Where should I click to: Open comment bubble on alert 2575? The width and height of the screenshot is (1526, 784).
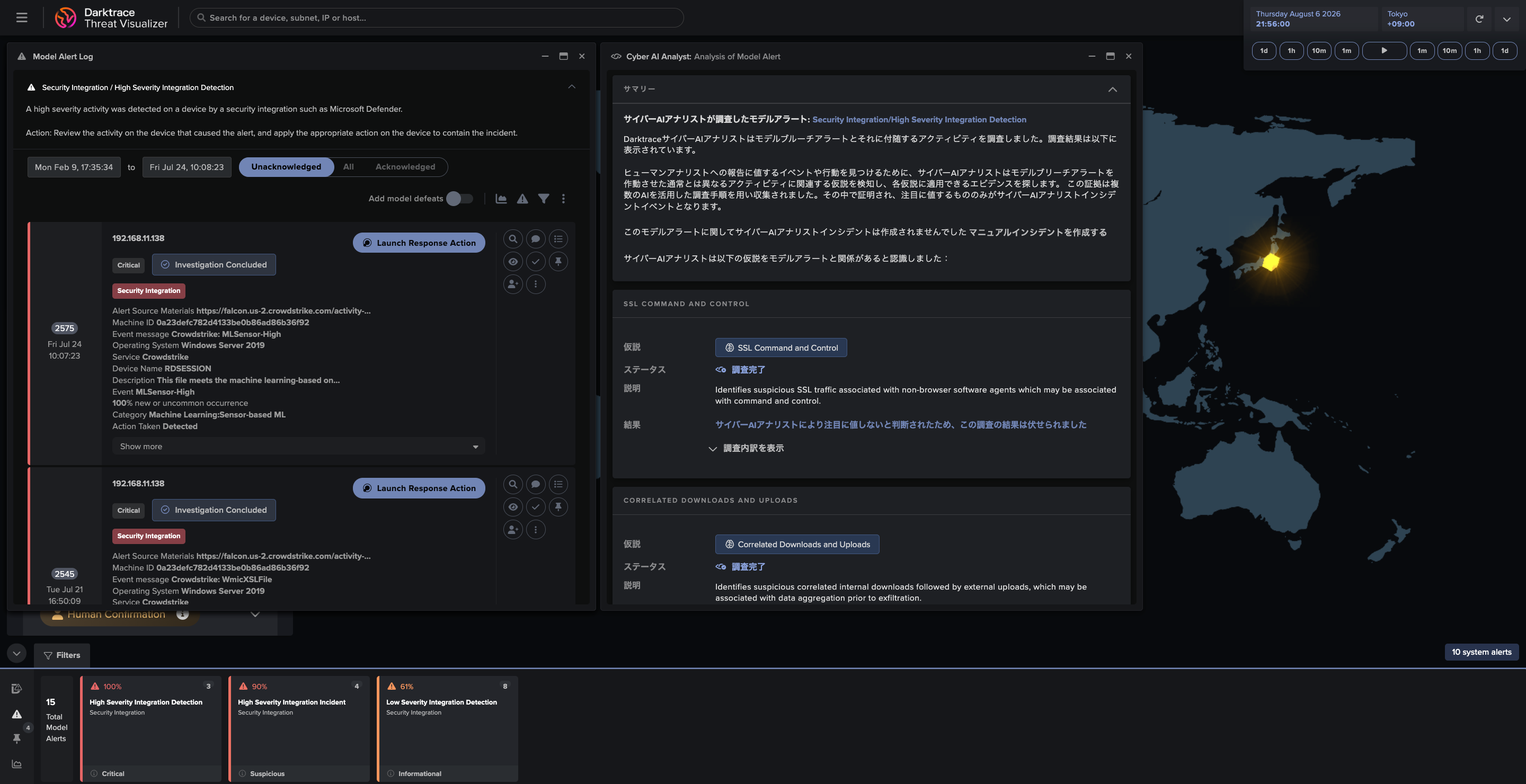(x=536, y=239)
